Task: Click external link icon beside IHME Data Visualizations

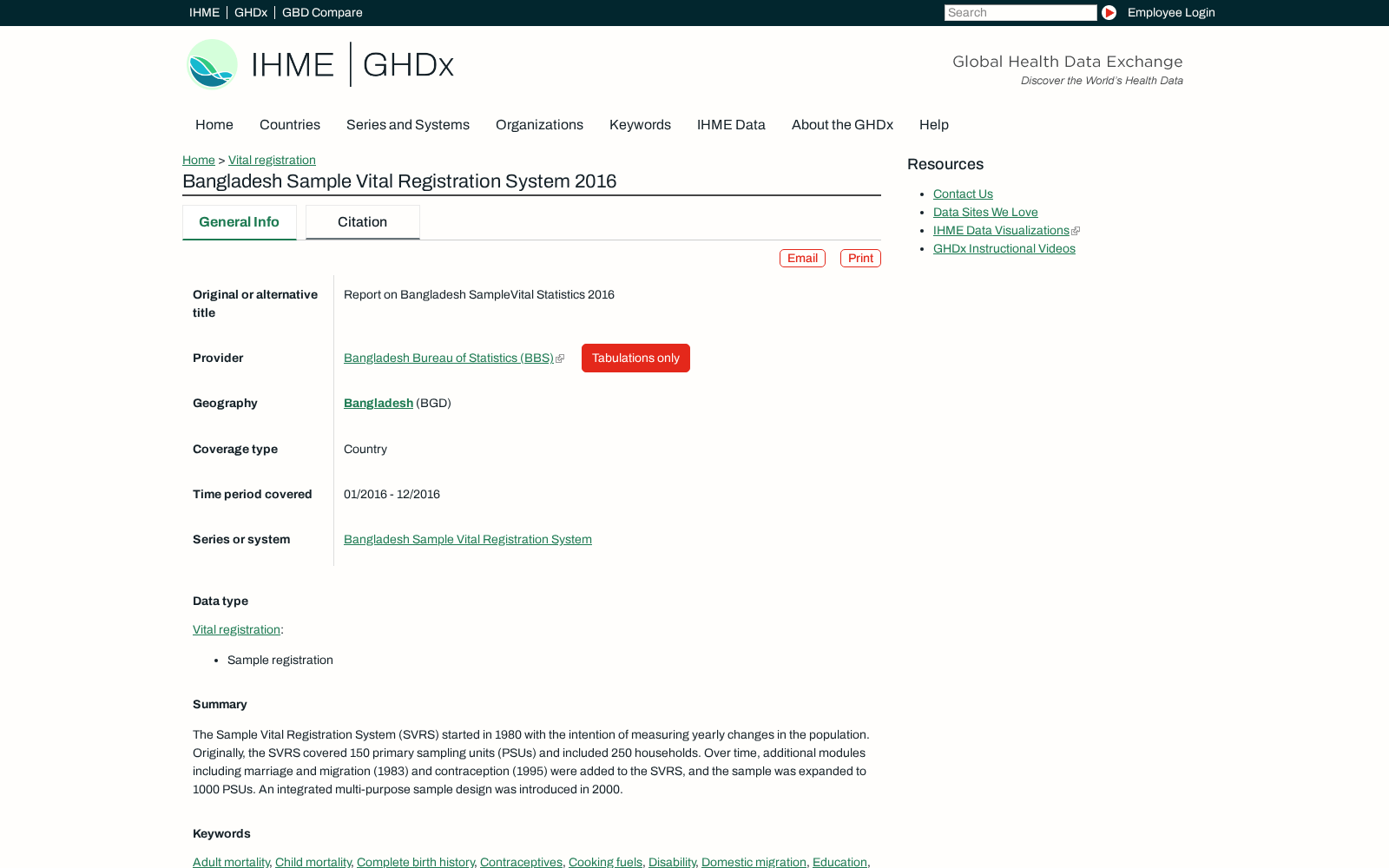Action: 1076,231
